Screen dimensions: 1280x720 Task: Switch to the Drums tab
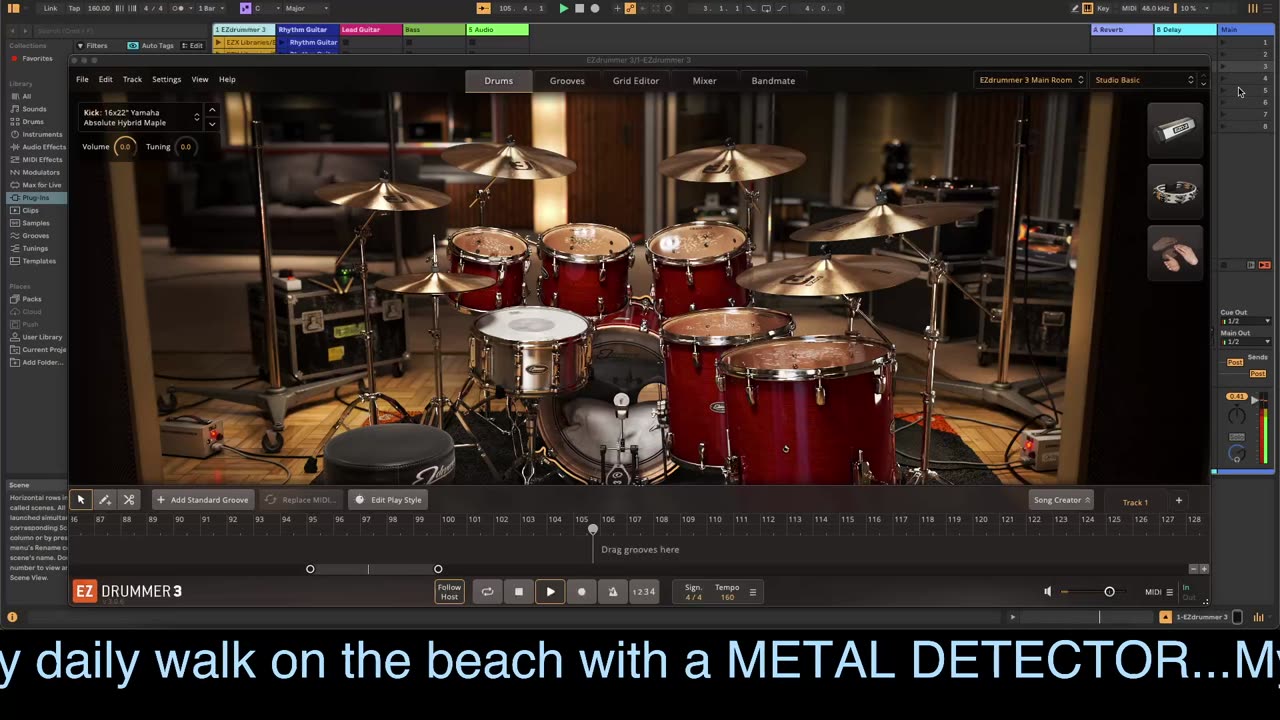(x=499, y=80)
